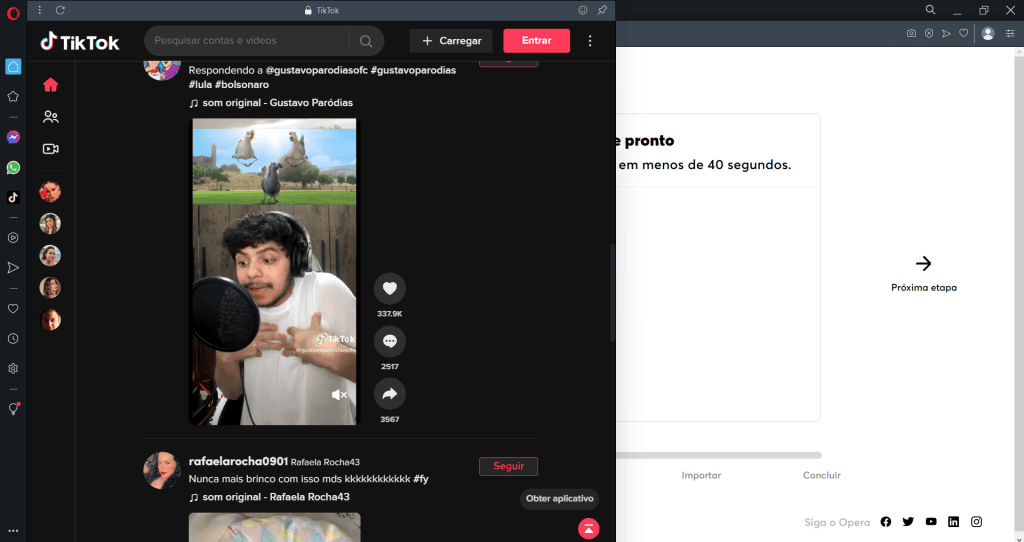Open Opera Facebook link in footer
The image size is (1024, 542).
[x=886, y=522]
